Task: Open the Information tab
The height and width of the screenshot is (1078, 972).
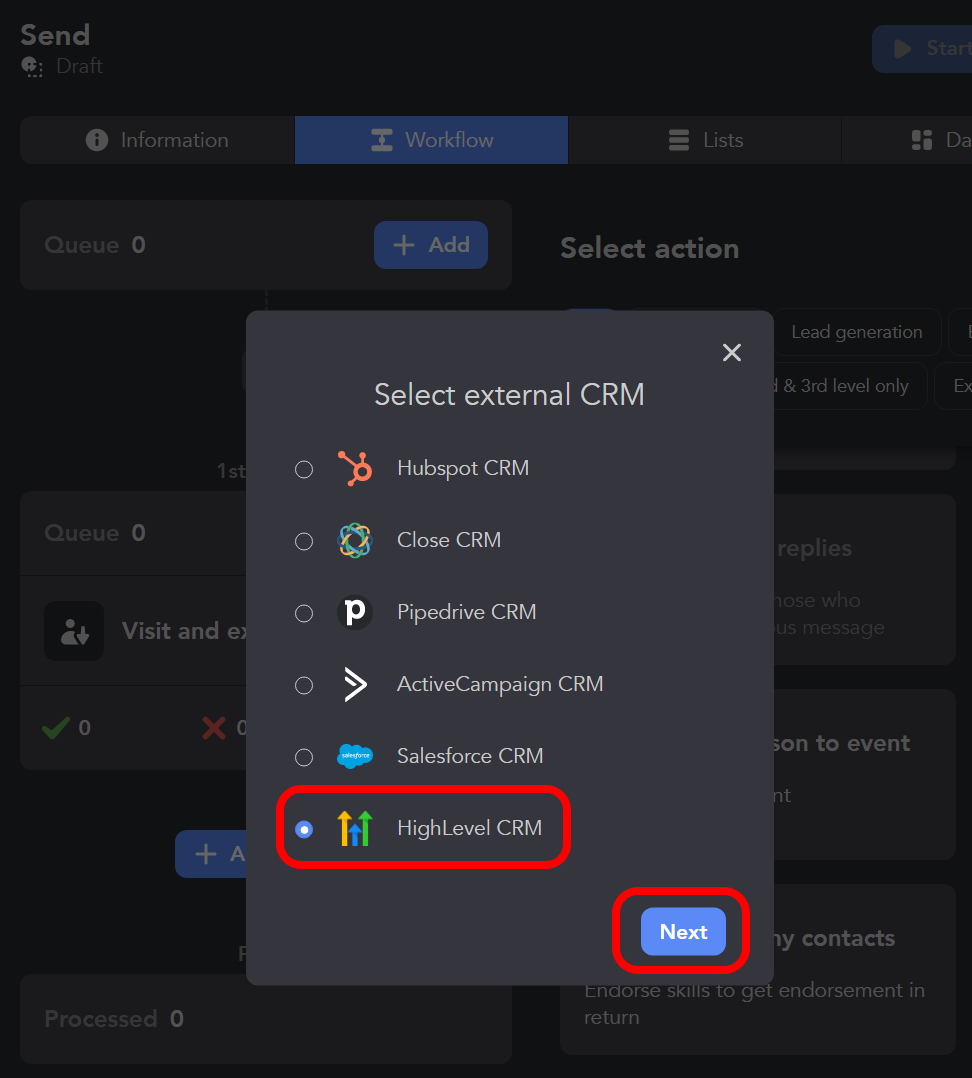Action: pyautogui.click(x=157, y=140)
